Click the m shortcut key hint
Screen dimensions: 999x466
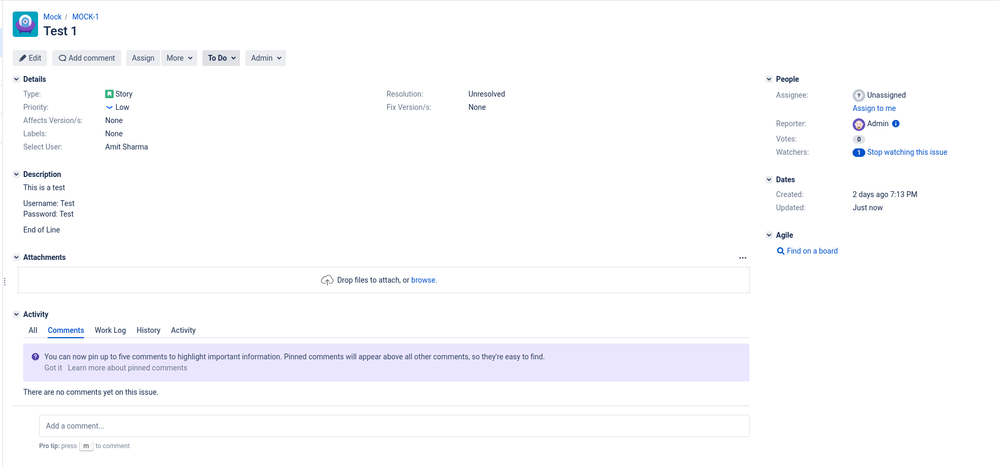pyautogui.click(x=87, y=446)
